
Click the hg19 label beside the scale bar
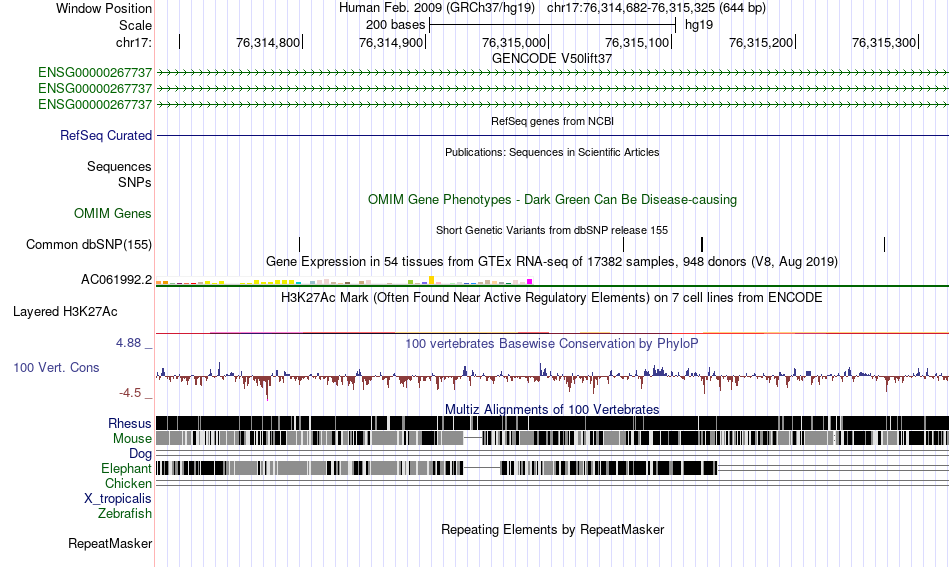click(x=699, y=25)
